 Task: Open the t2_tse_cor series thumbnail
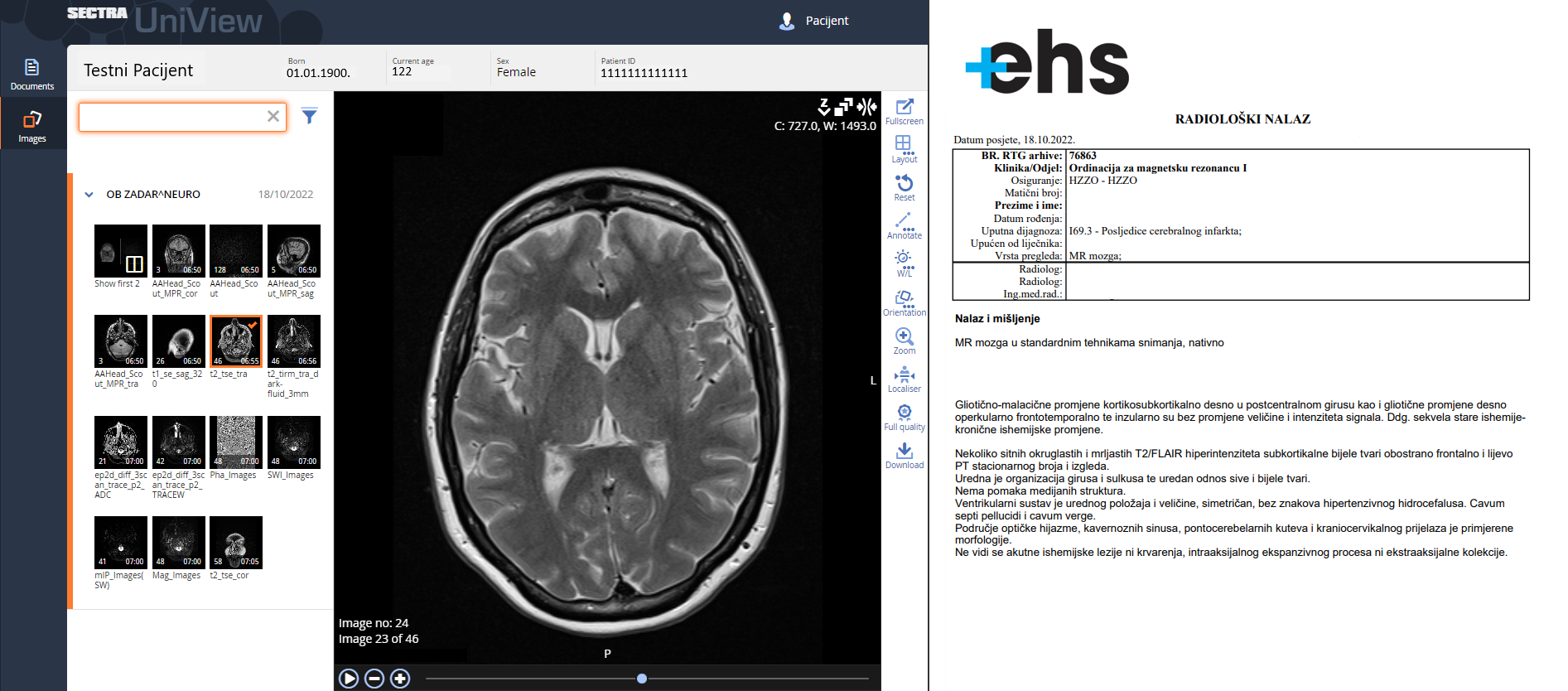[235, 543]
